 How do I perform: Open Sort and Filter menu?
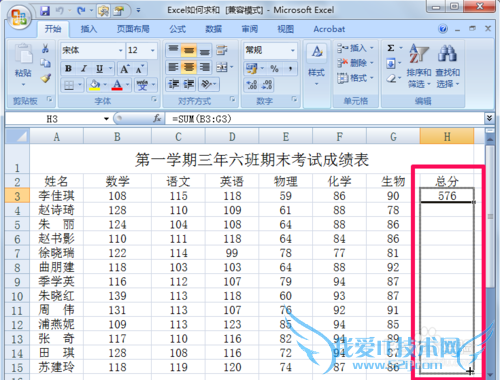pos(419,65)
